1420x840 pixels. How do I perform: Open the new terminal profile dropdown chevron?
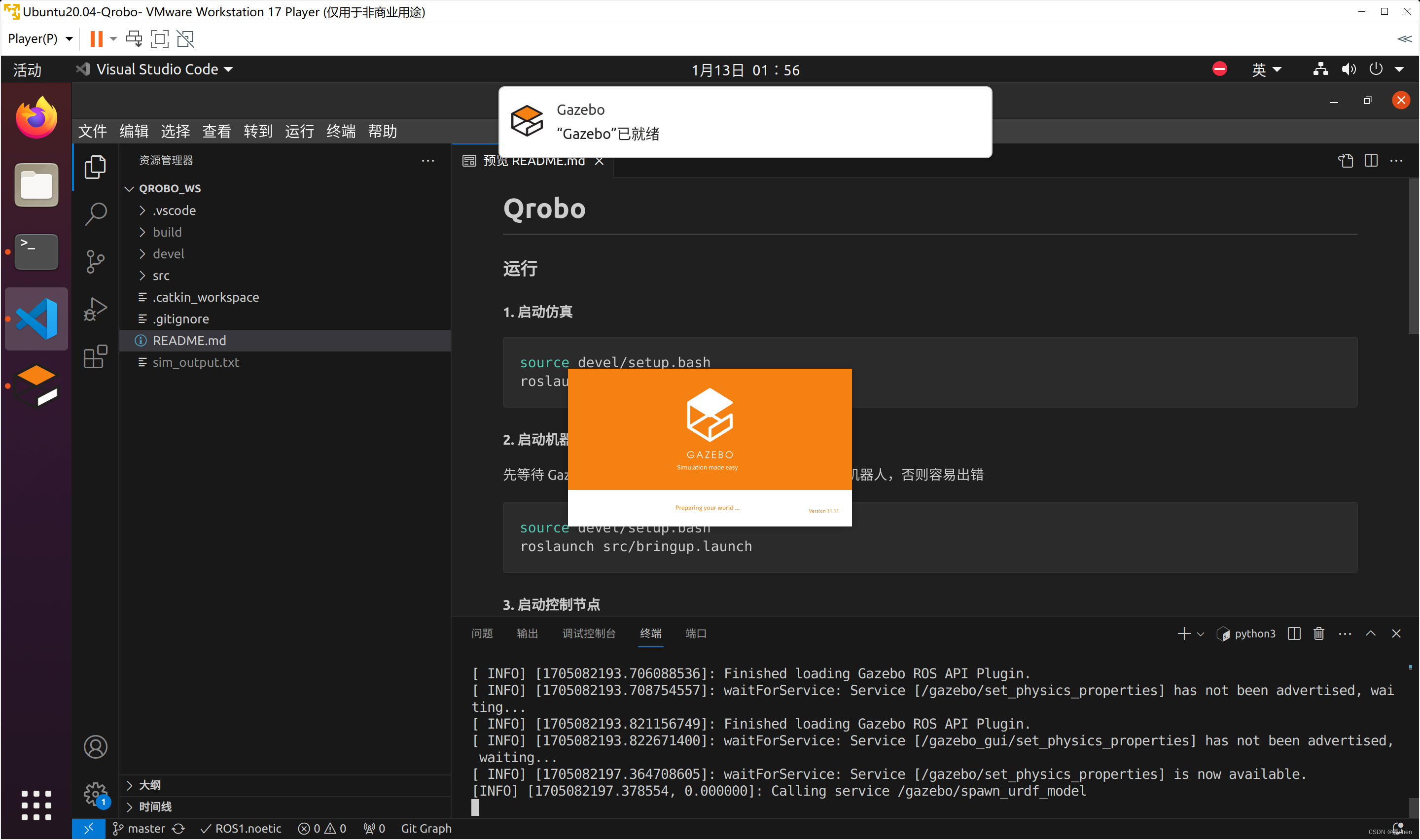click(x=1200, y=634)
